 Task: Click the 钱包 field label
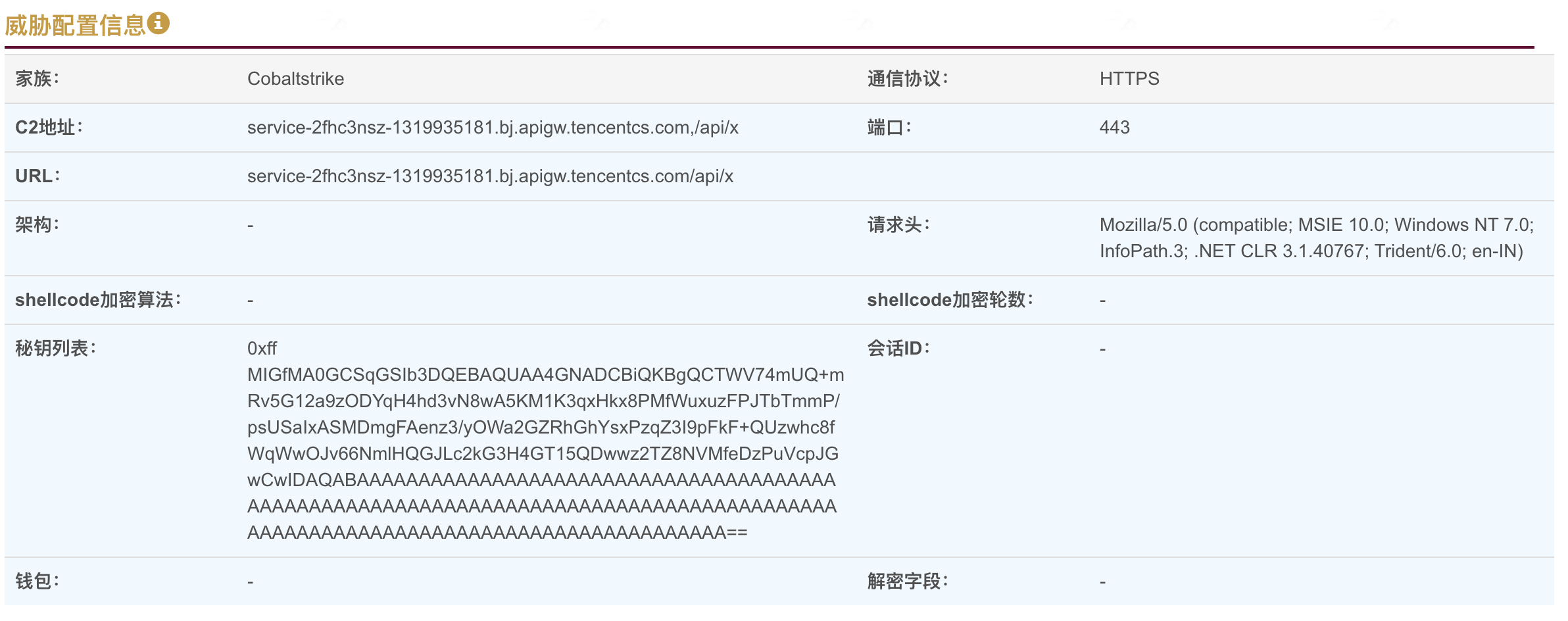[37, 582]
